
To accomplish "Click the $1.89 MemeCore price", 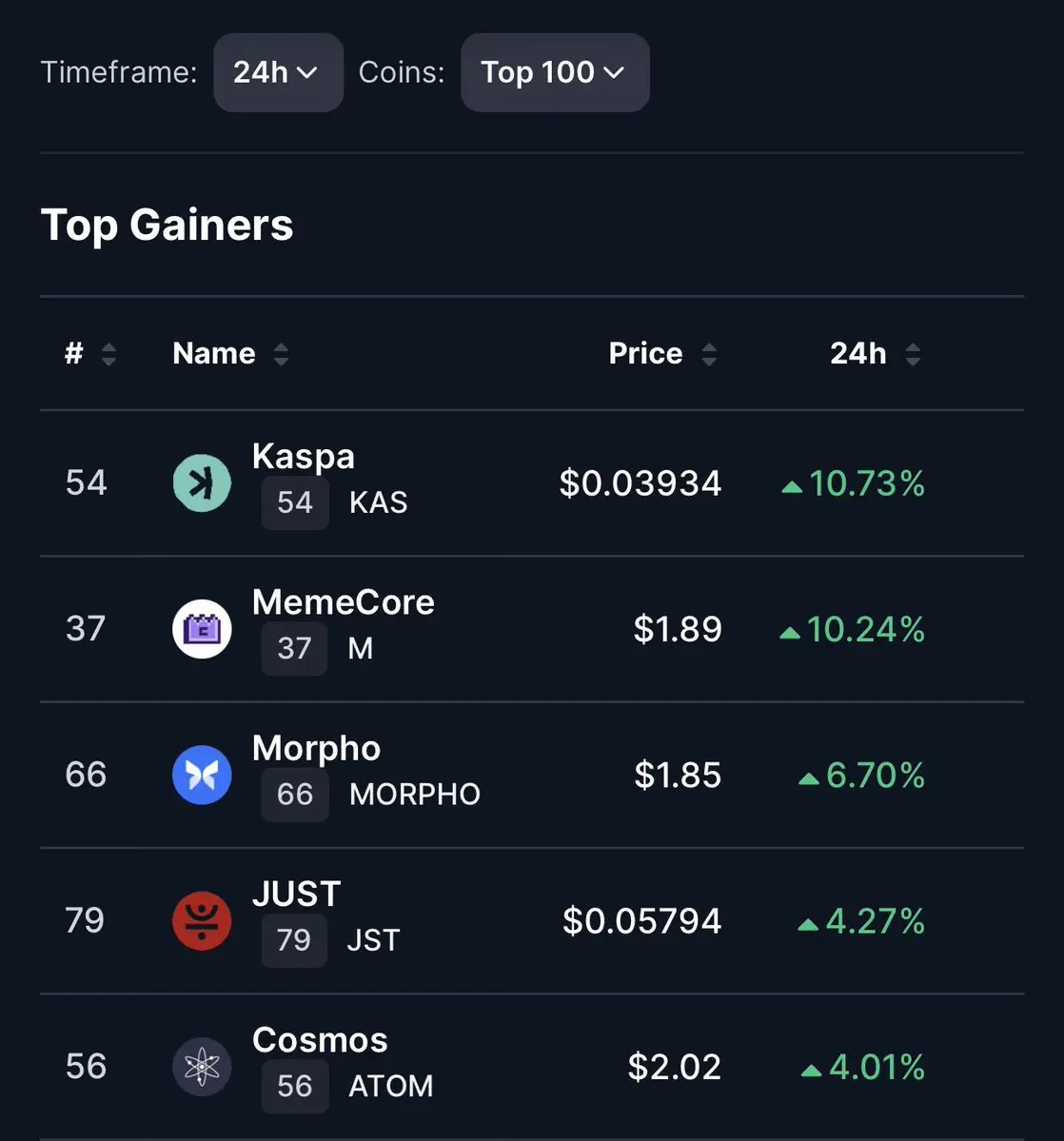I will 678,629.
